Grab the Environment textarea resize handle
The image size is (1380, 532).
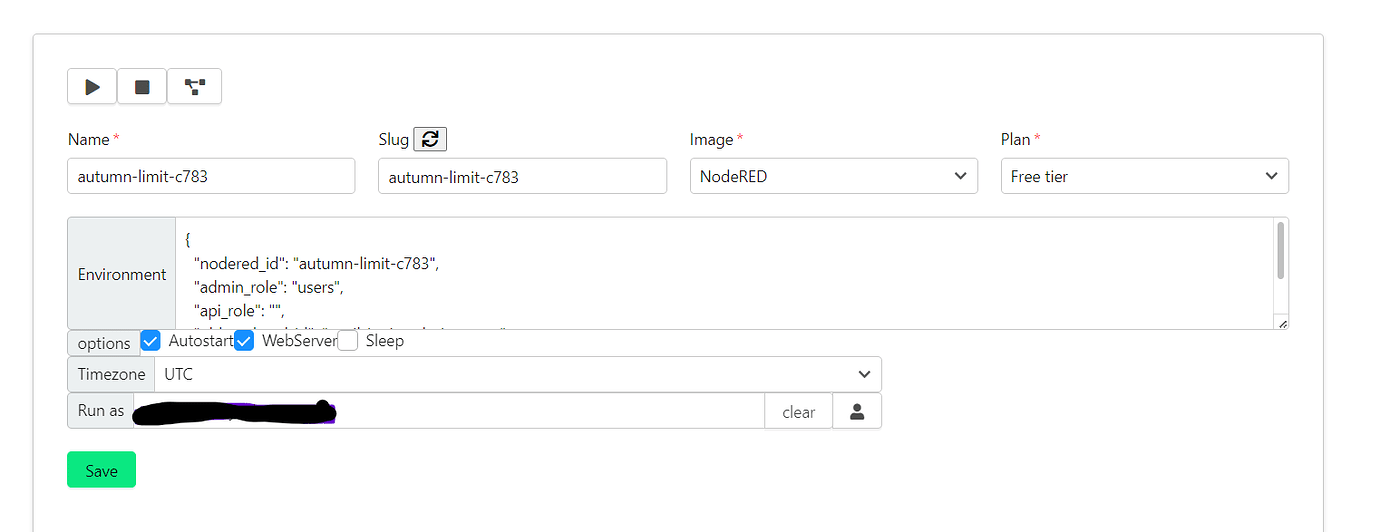[1283, 323]
